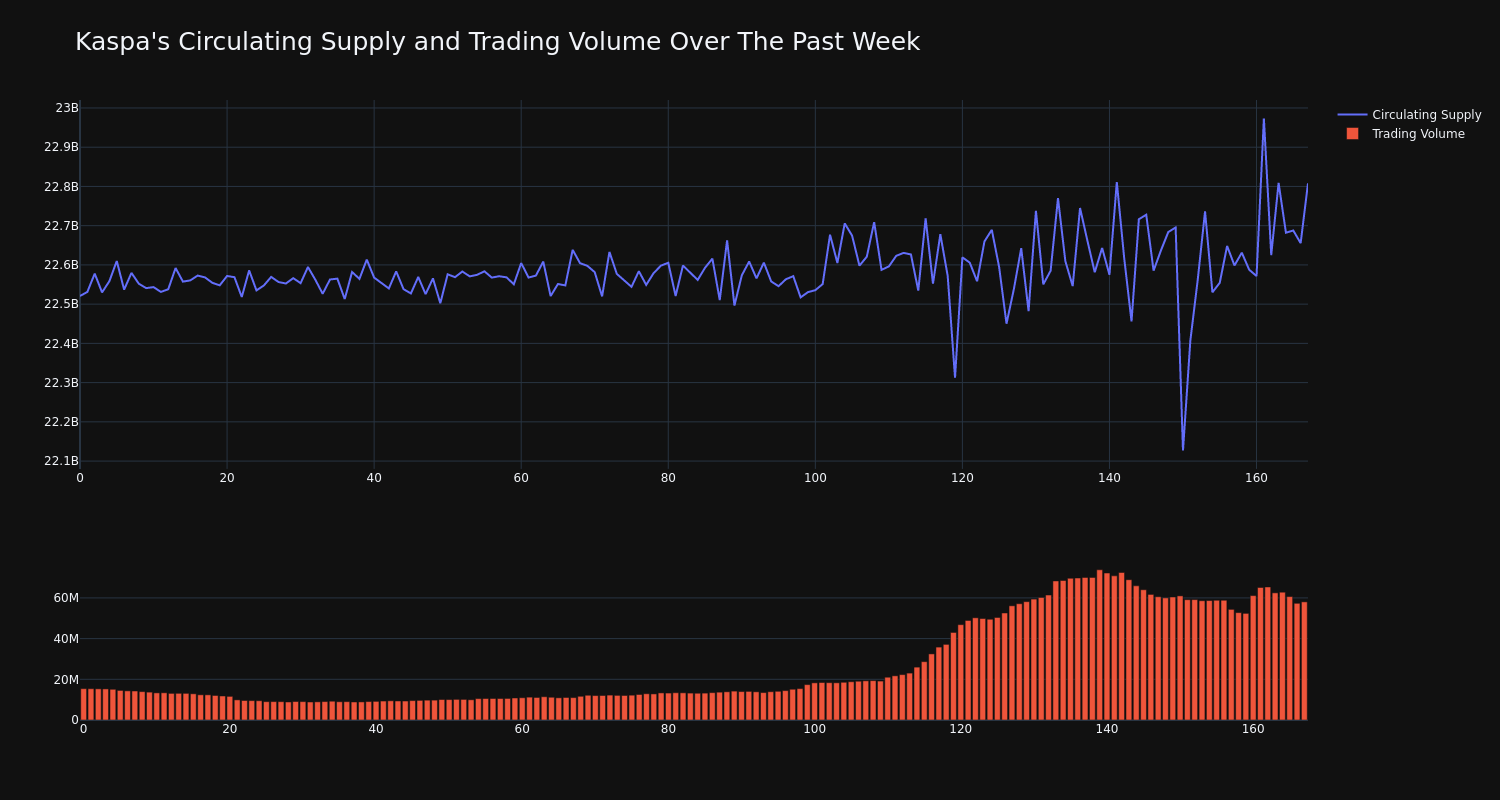Click the 22.8B y-axis label
The image size is (1500, 800).
click(61, 187)
